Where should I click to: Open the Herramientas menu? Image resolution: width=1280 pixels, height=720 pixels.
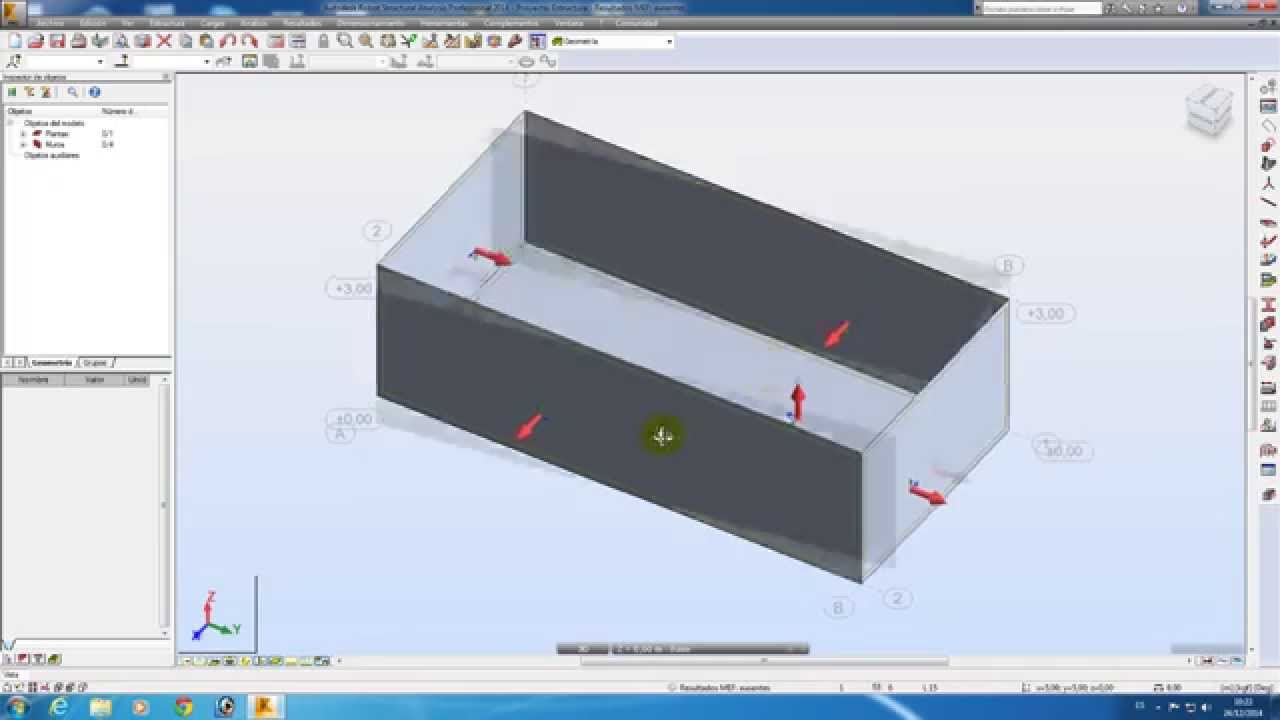(x=443, y=23)
